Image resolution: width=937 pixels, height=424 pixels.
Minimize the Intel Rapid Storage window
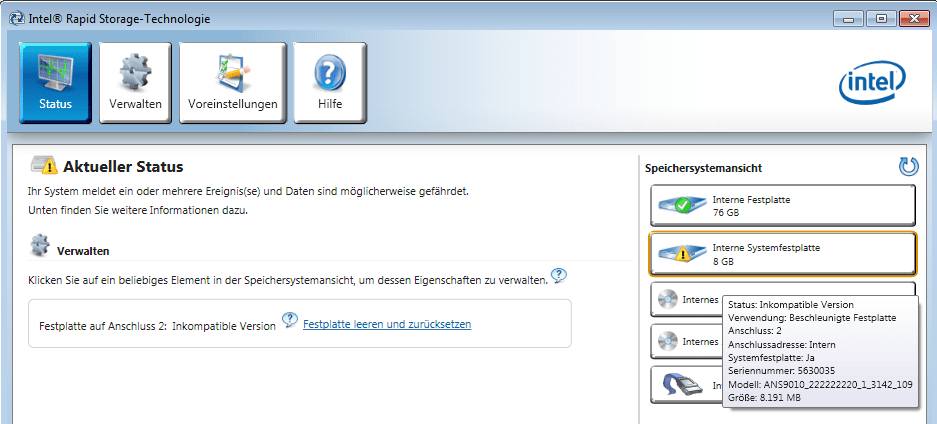849,19
